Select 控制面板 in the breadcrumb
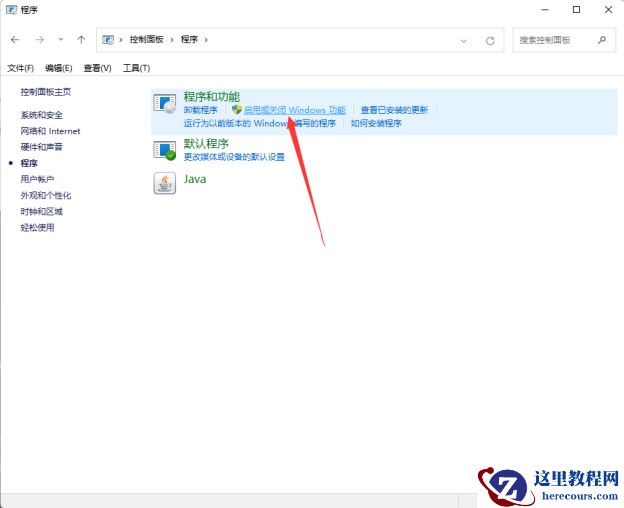The image size is (624, 508). [146, 39]
